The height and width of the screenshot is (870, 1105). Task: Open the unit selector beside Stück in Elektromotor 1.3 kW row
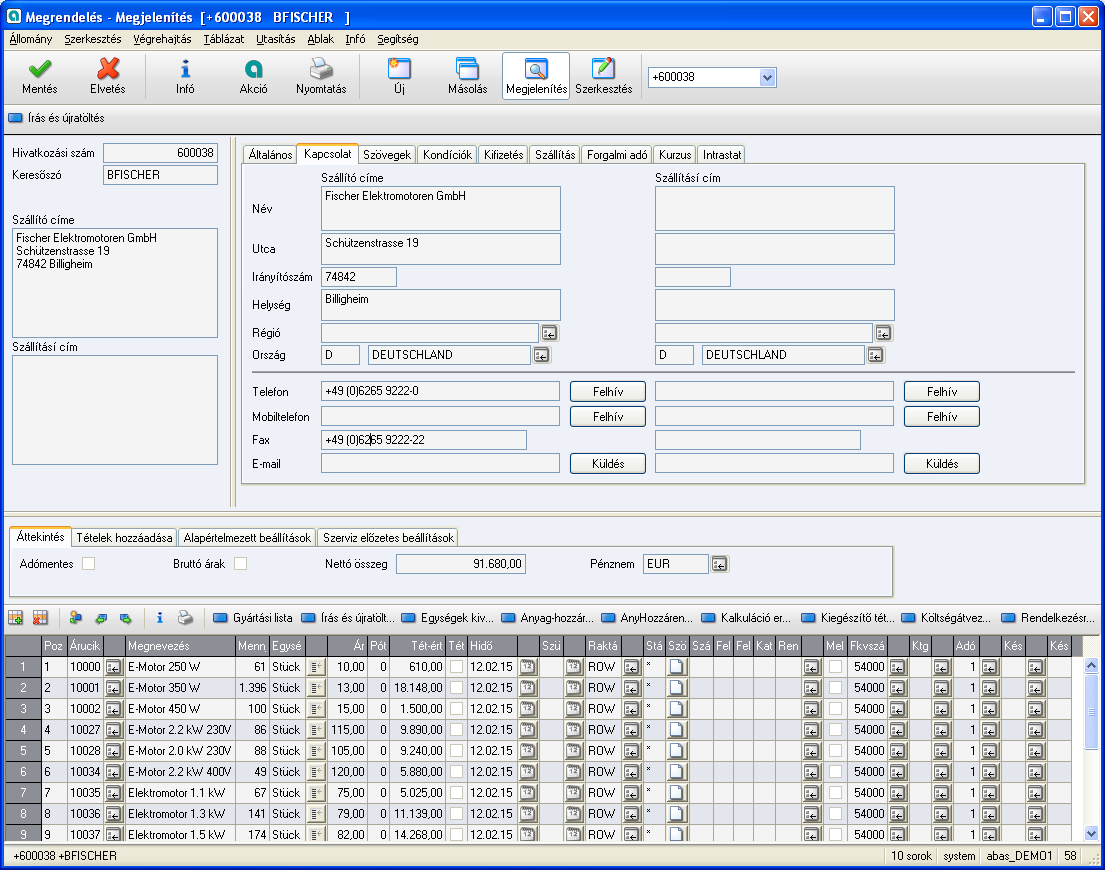coord(316,814)
